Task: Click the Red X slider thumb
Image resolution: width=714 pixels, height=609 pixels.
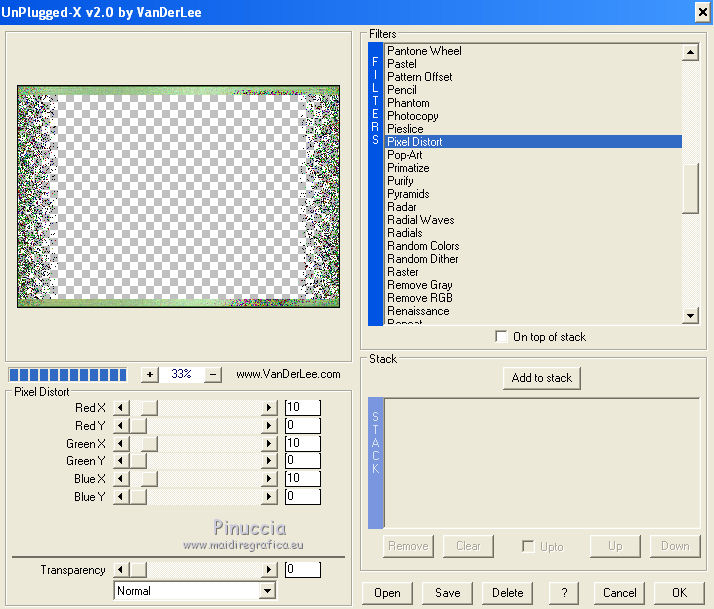Action: point(149,408)
